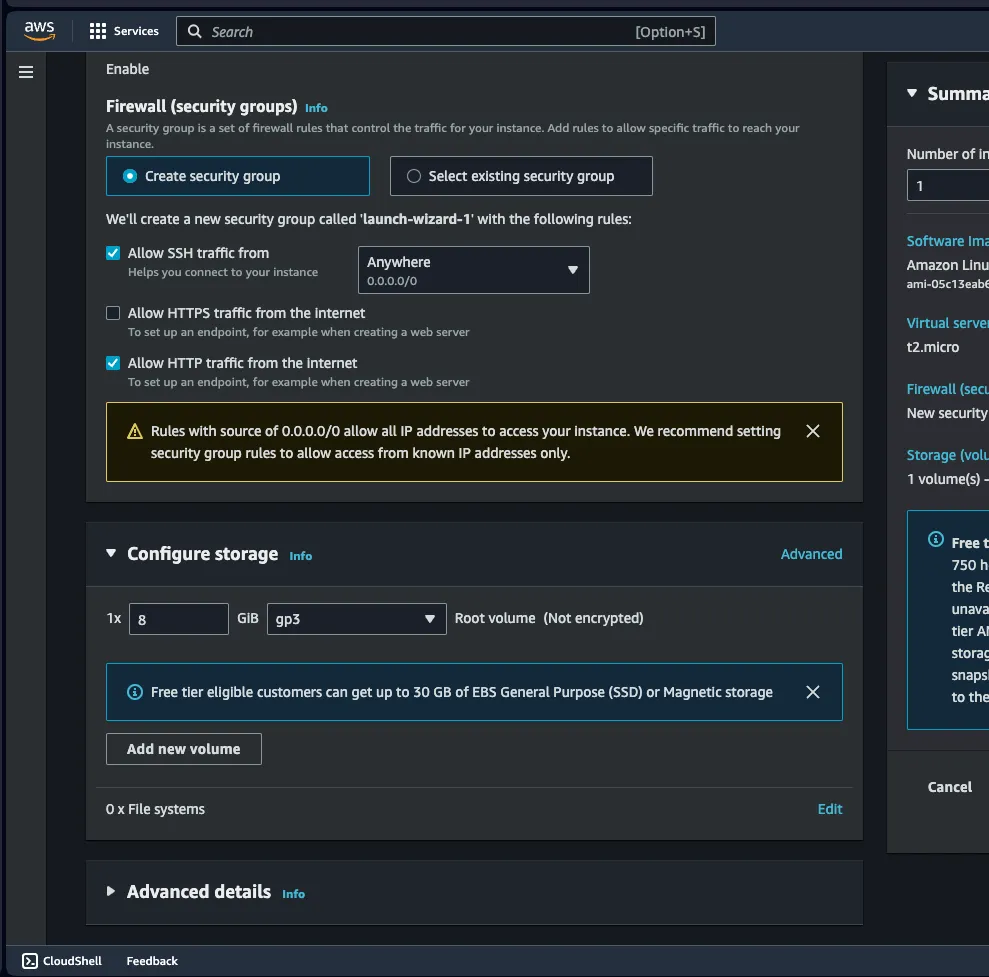Click Advanced link in Configure storage
This screenshot has height=977, width=989.
coord(811,554)
